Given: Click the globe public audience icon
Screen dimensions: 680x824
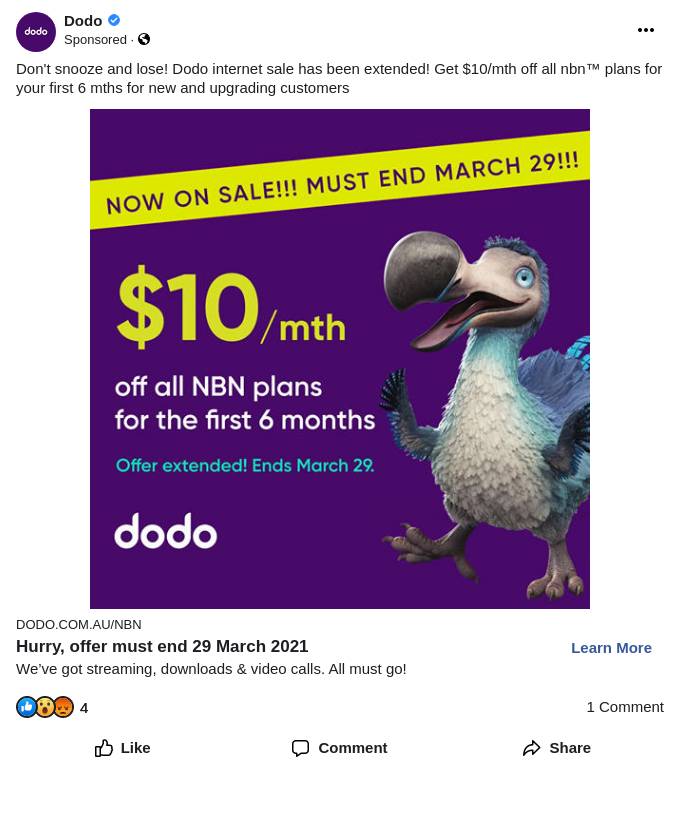Looking at the screenshot, I should click(x=144, y=39).
